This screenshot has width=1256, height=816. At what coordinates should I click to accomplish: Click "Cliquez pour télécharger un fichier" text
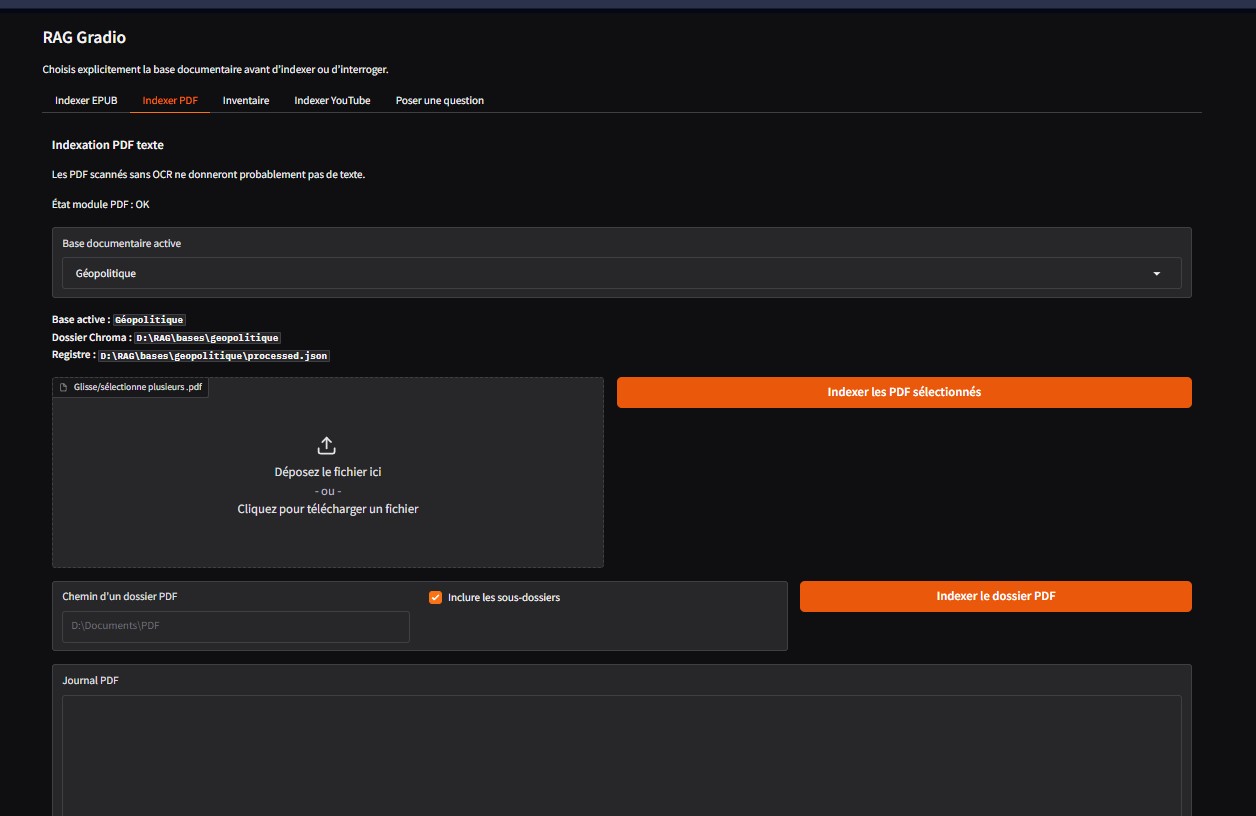328,509
